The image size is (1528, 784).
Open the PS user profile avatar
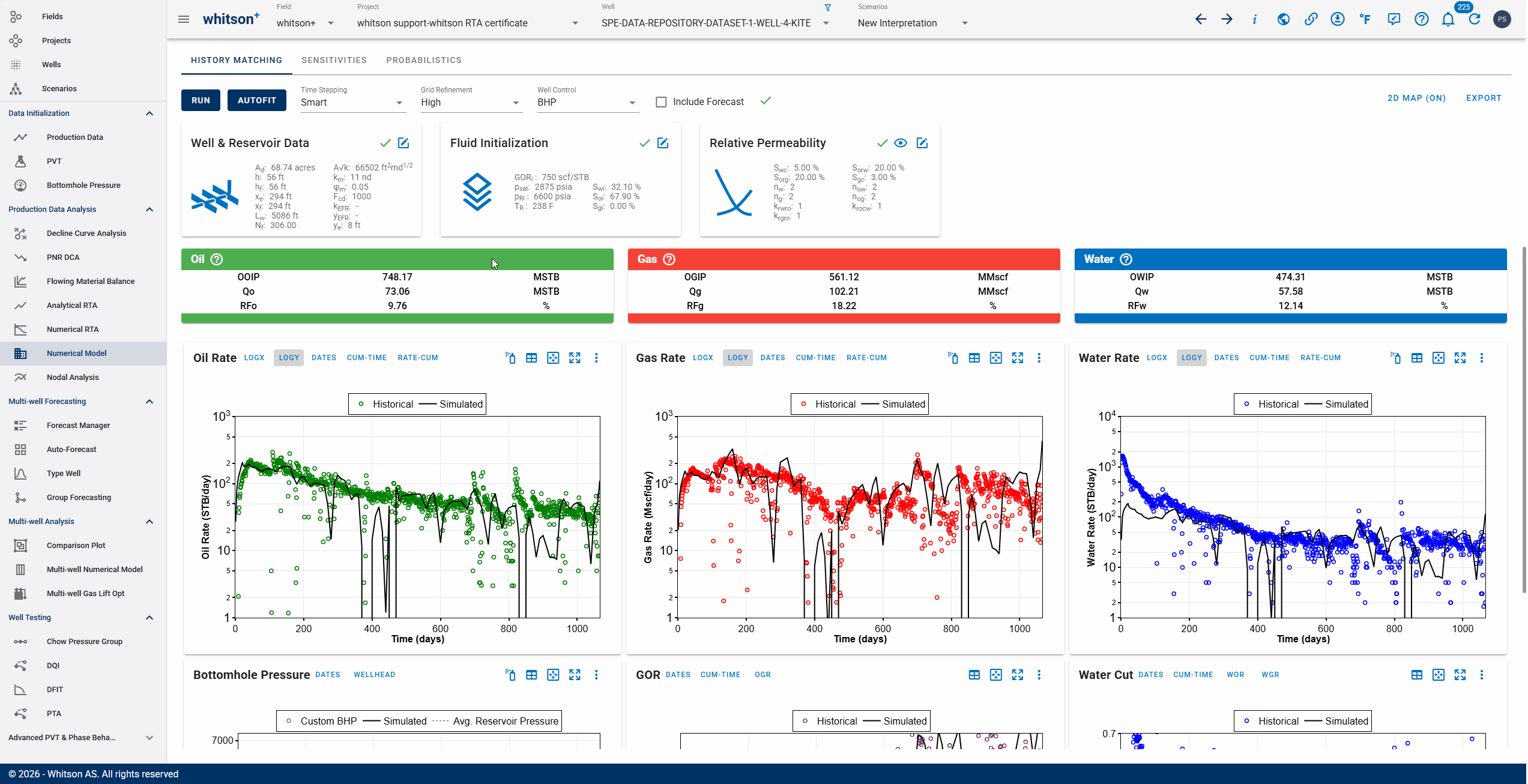[x=1502, y=19]
